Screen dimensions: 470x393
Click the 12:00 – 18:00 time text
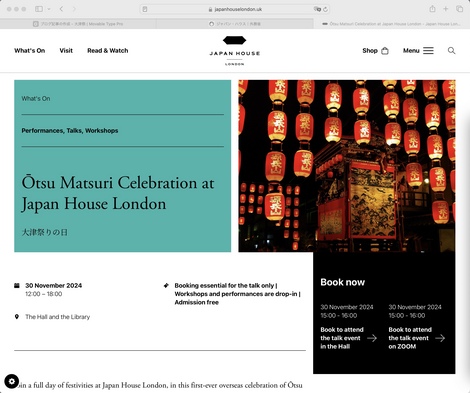click(x=44, y=294)
